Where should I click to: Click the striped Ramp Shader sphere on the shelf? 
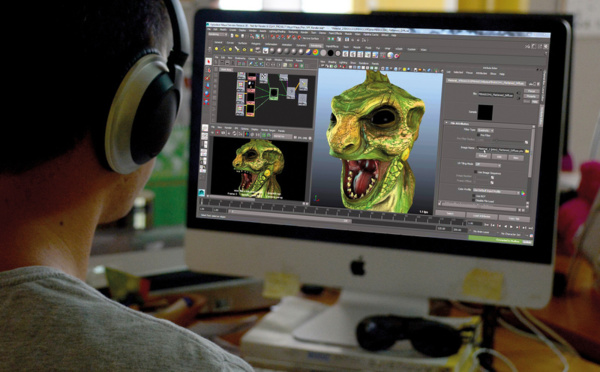click(x=308, y=52)
